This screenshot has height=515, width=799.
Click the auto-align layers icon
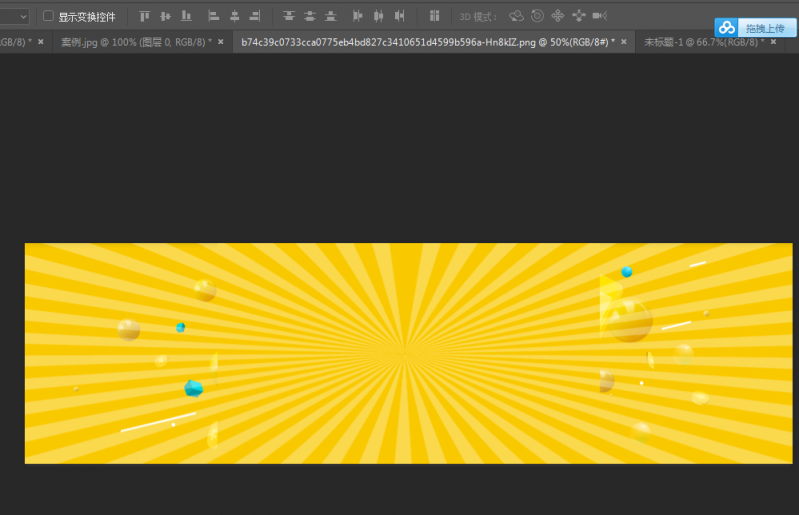(434, 16)
